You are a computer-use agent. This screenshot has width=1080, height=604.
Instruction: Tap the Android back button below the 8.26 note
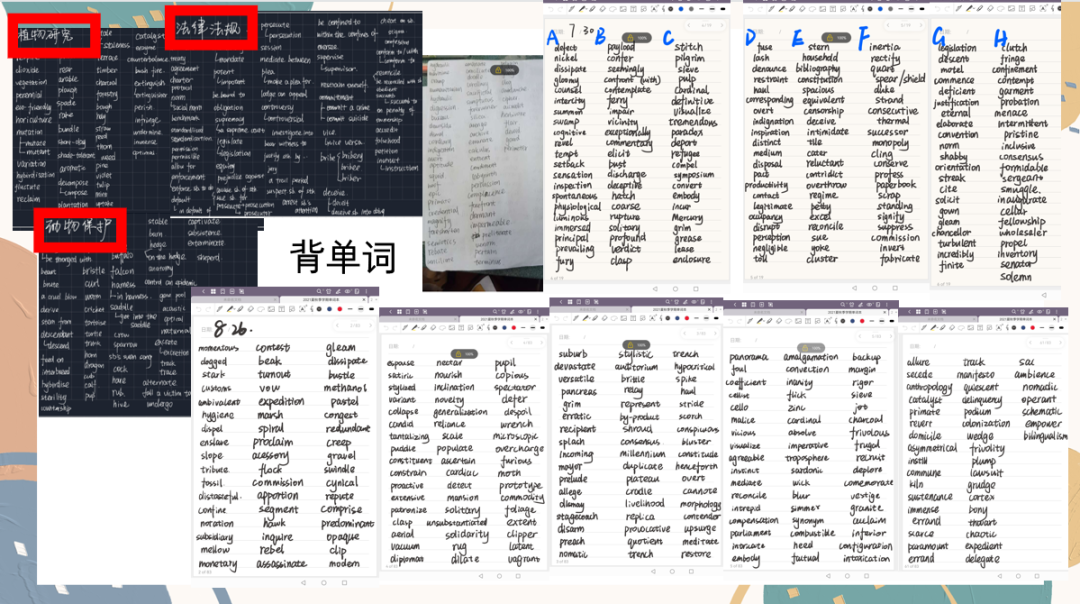[x=302, y=580]
